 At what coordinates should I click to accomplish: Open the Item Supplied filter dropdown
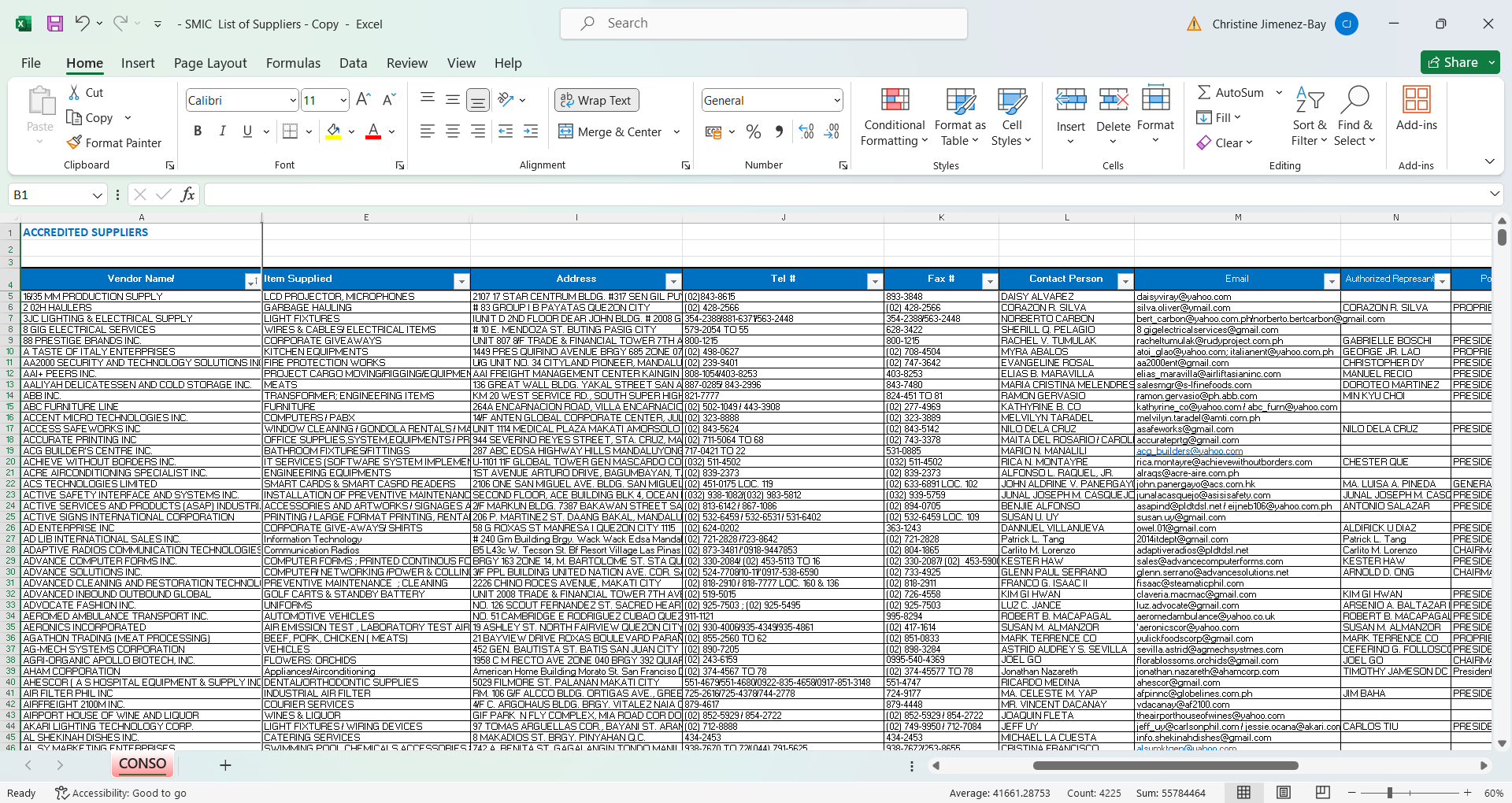point(461,281)
